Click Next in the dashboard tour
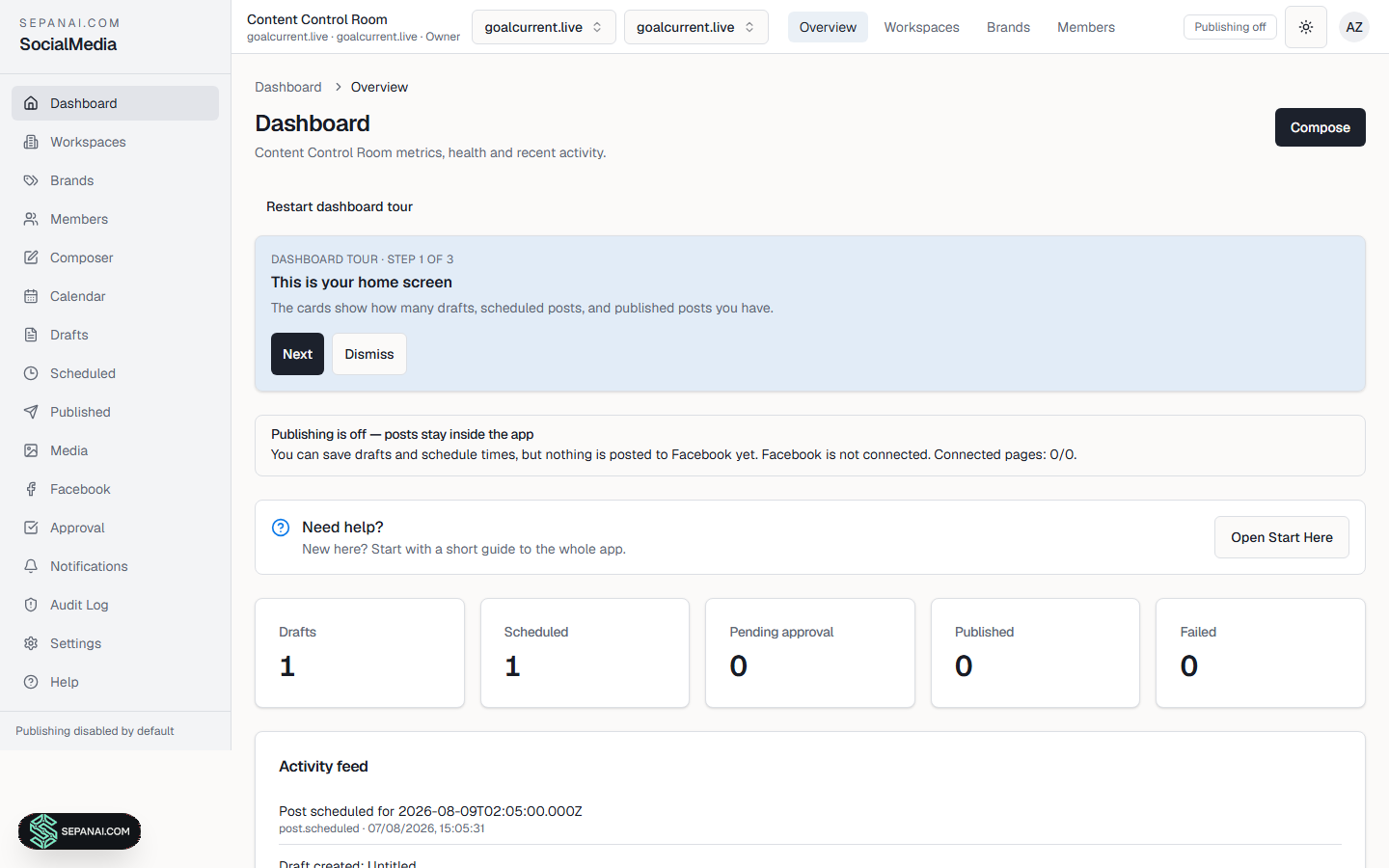Viewport: 1389px width, 868px height. pos(297,354)
